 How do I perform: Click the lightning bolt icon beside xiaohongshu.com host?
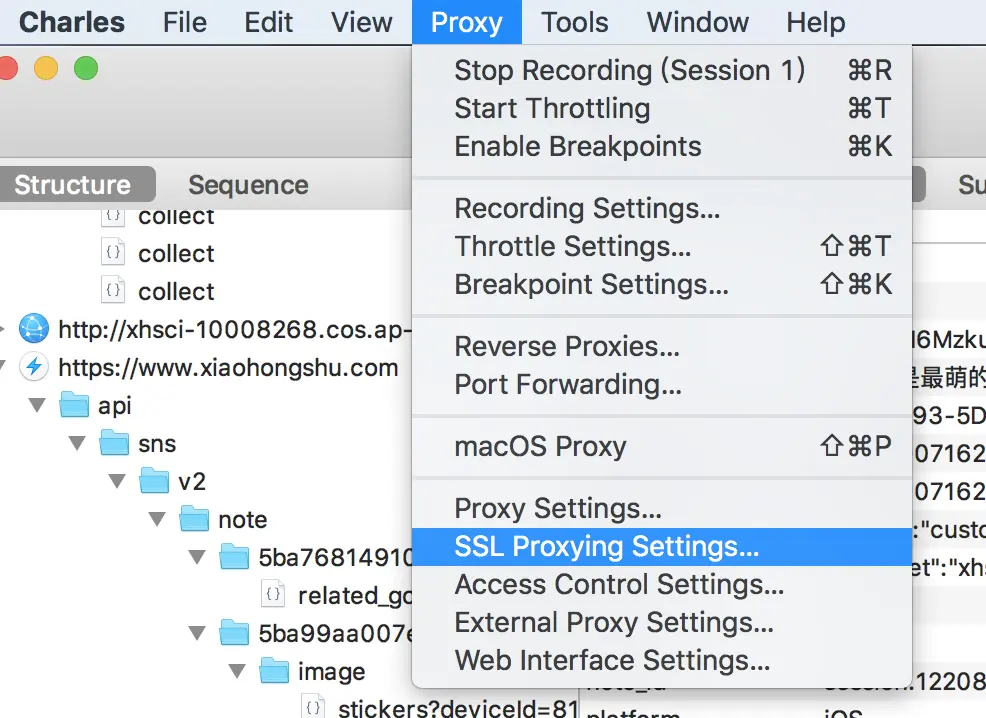point(34,367)
